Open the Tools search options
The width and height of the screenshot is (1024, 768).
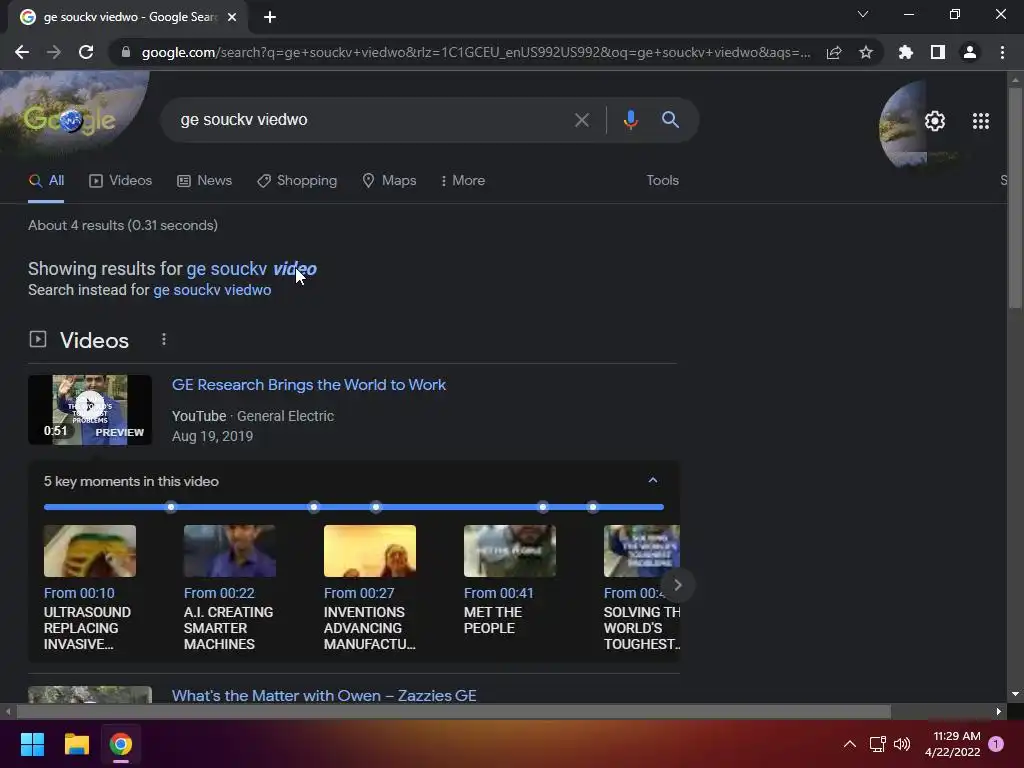pyautogui.click(x=662, y=180)
